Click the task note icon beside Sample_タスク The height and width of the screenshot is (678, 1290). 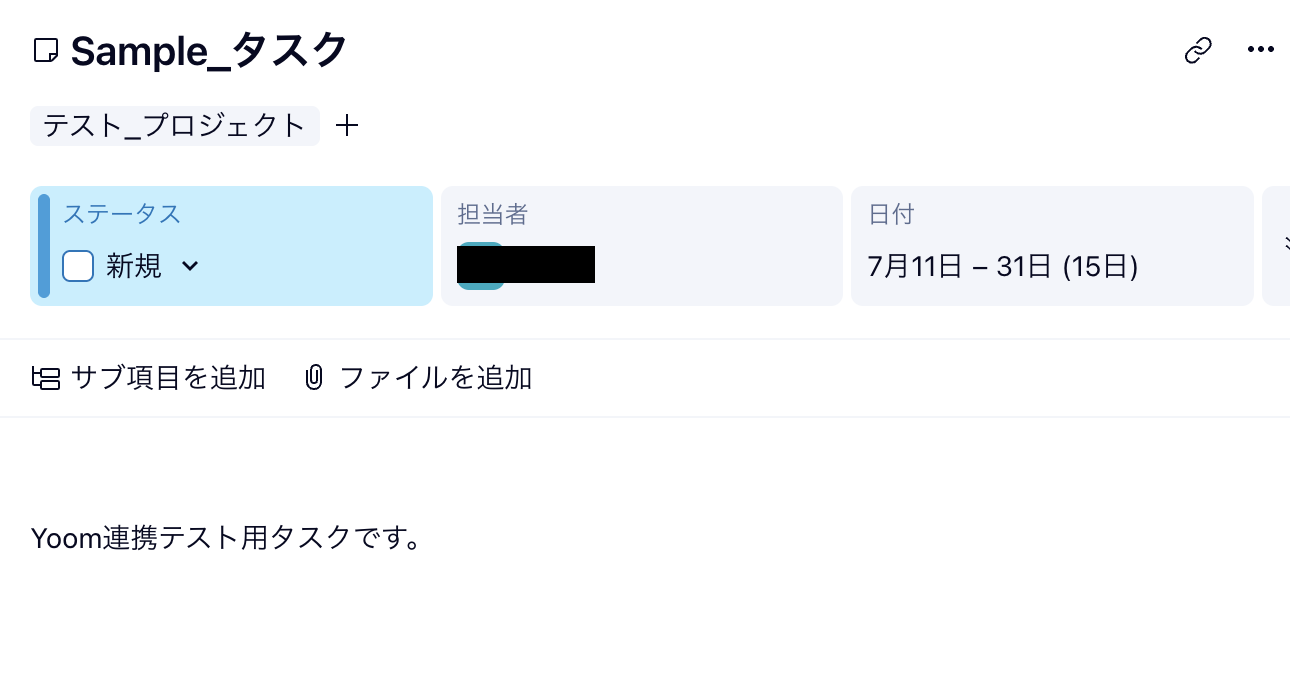(x=46, y=50)
